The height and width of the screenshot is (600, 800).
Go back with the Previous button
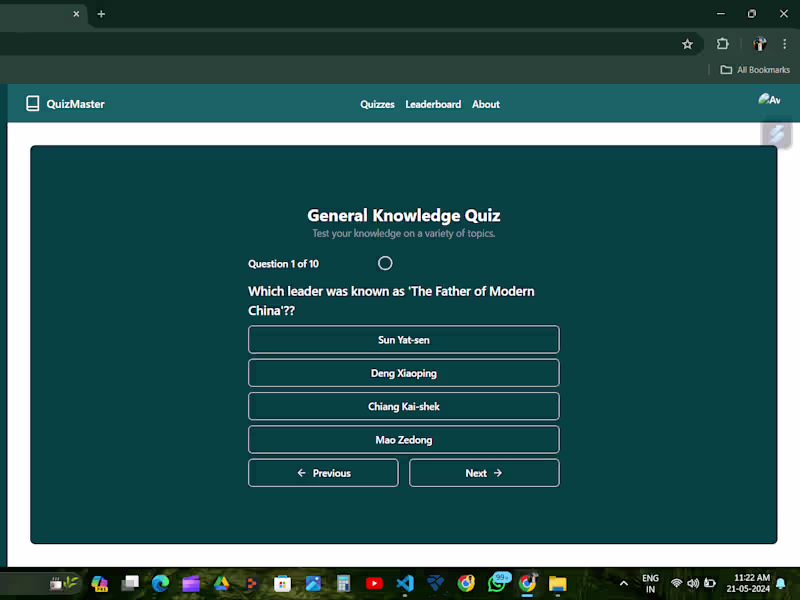(x=323, y=473)
